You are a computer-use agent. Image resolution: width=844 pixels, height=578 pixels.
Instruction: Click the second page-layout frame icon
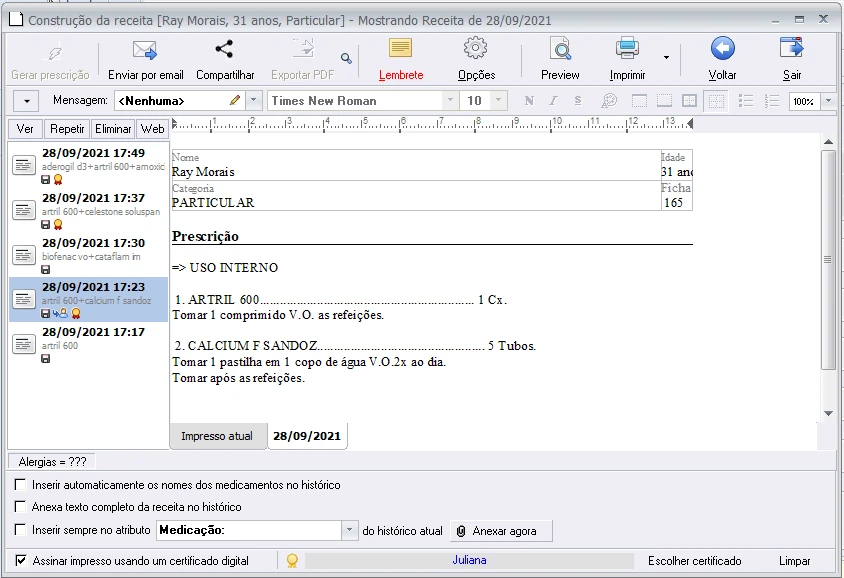click(664, 101)
